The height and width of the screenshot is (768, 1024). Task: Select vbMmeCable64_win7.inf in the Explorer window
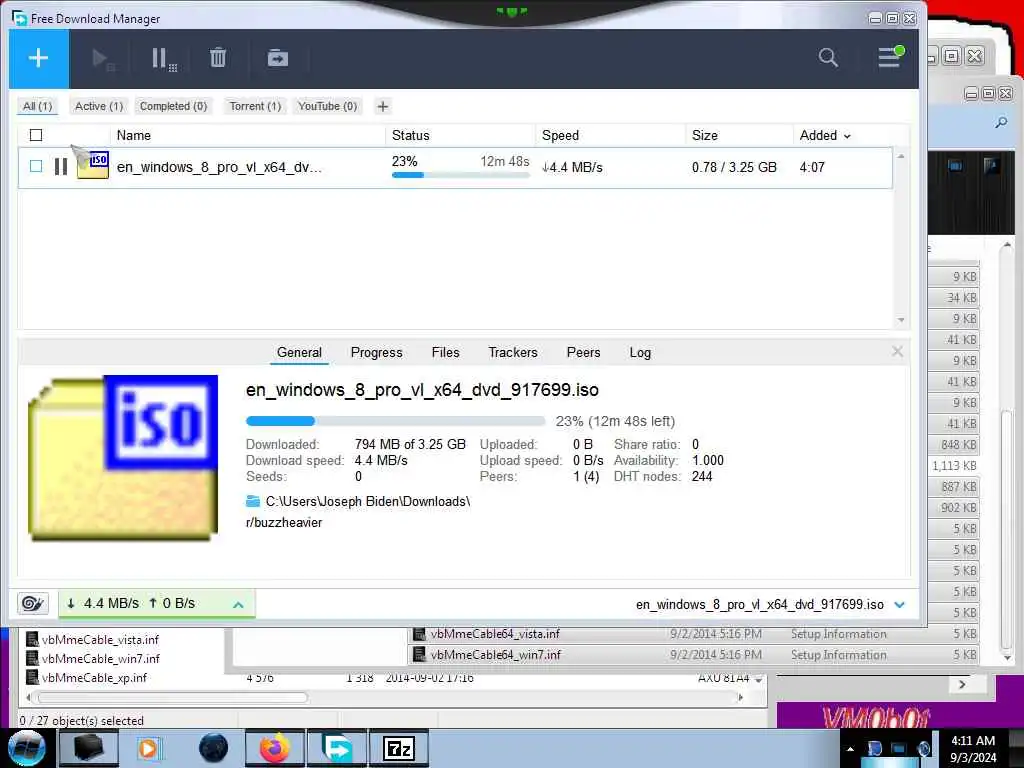tap(496, 654)
